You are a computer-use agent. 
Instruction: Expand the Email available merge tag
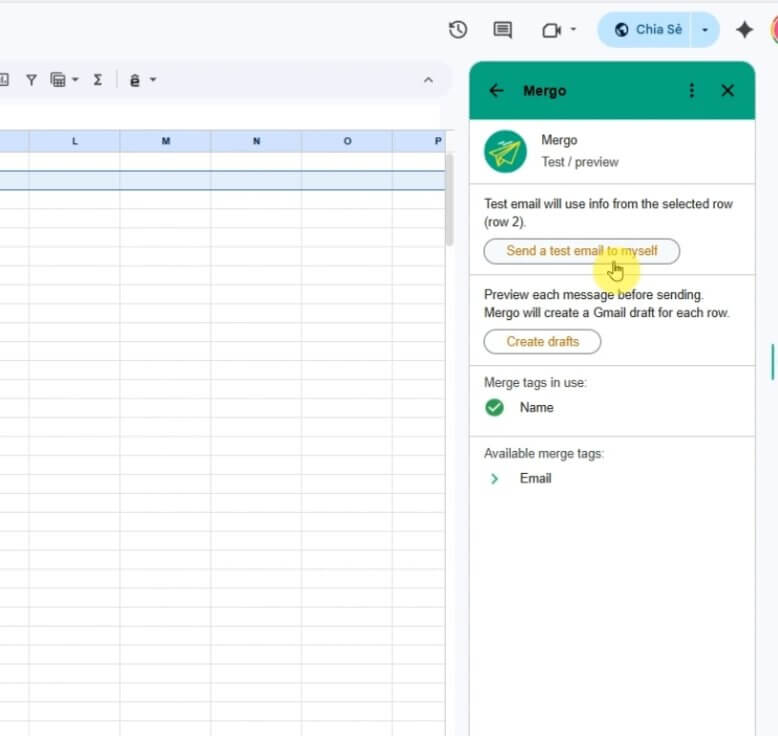(494, 478)
